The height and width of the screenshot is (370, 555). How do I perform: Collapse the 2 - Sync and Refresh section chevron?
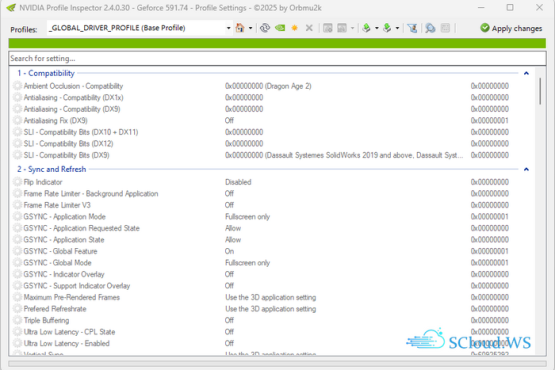click(526, 169)
